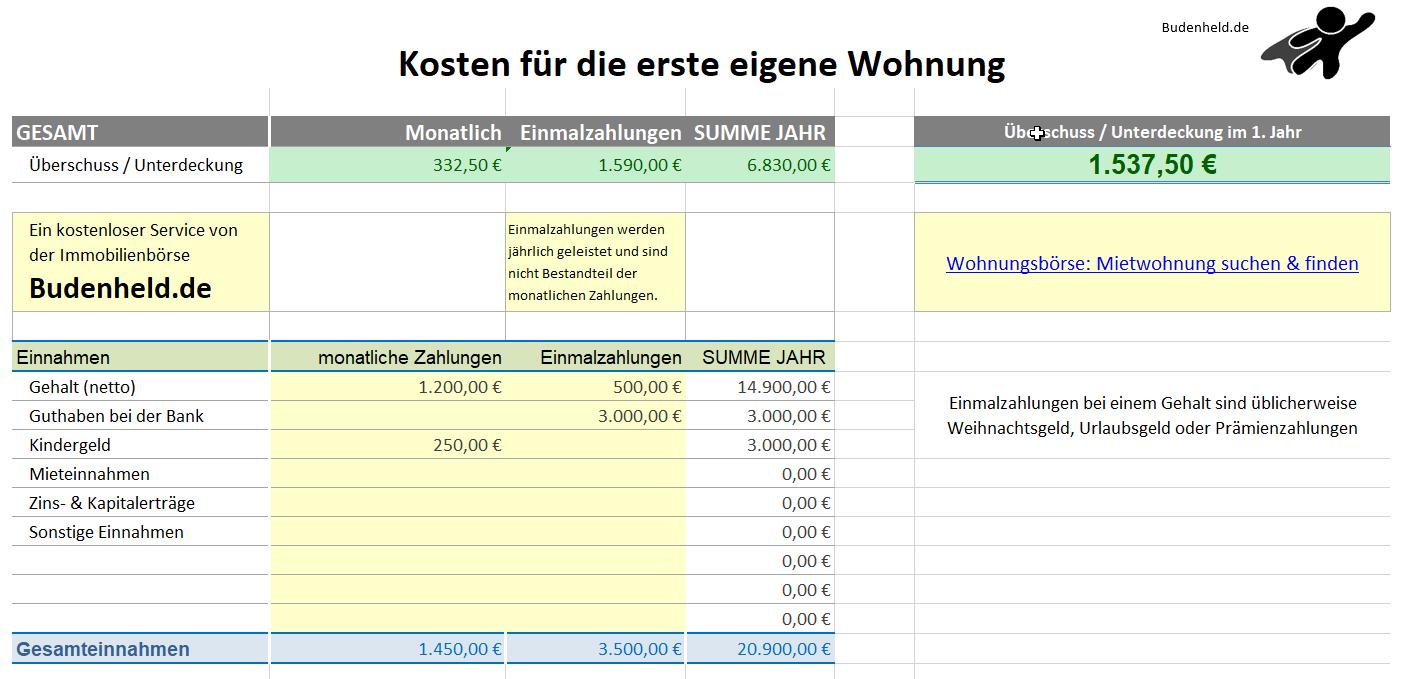Click the SUMME JAHR header in GESAMT row
The height and width of the screenshot is (679, 1416).
(761, 131)
